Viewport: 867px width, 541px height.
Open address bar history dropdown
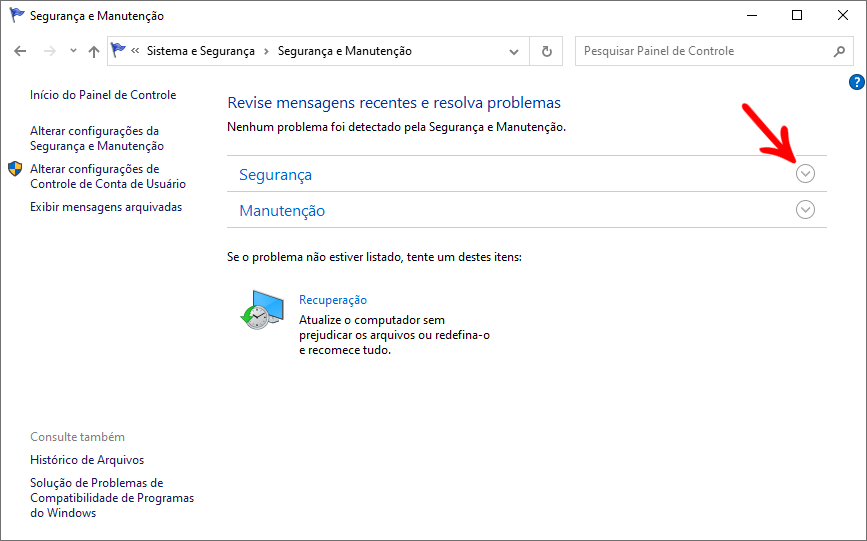[514, 51]
